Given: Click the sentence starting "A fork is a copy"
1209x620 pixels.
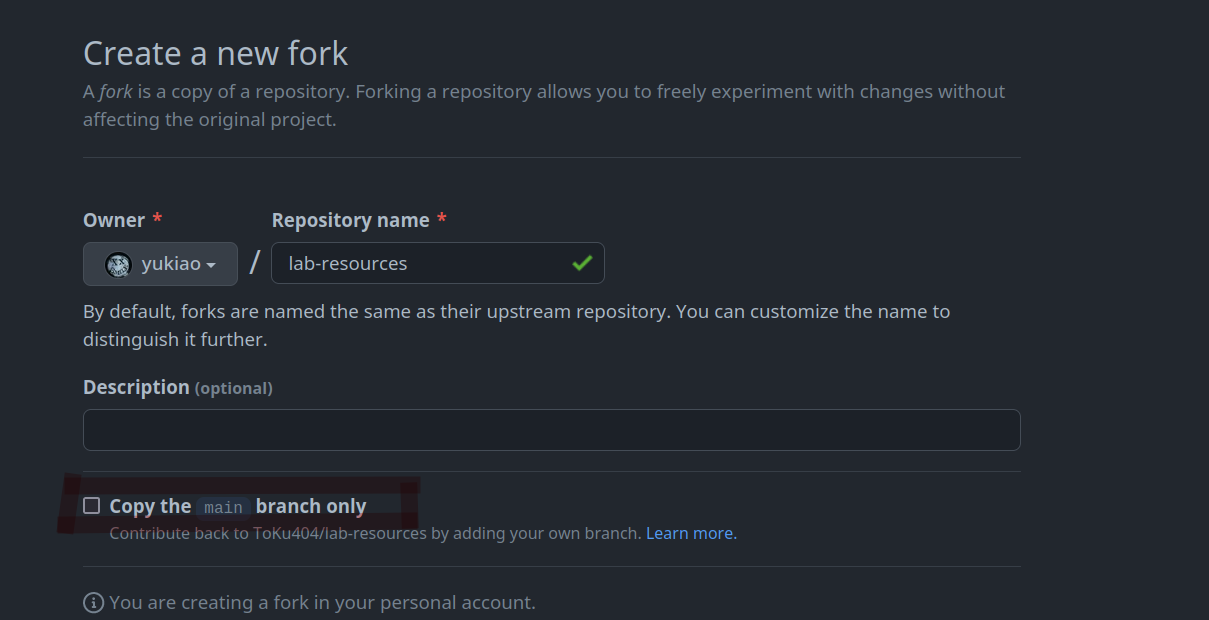Looking at the screenshot, I should click(x=544, y=105).
